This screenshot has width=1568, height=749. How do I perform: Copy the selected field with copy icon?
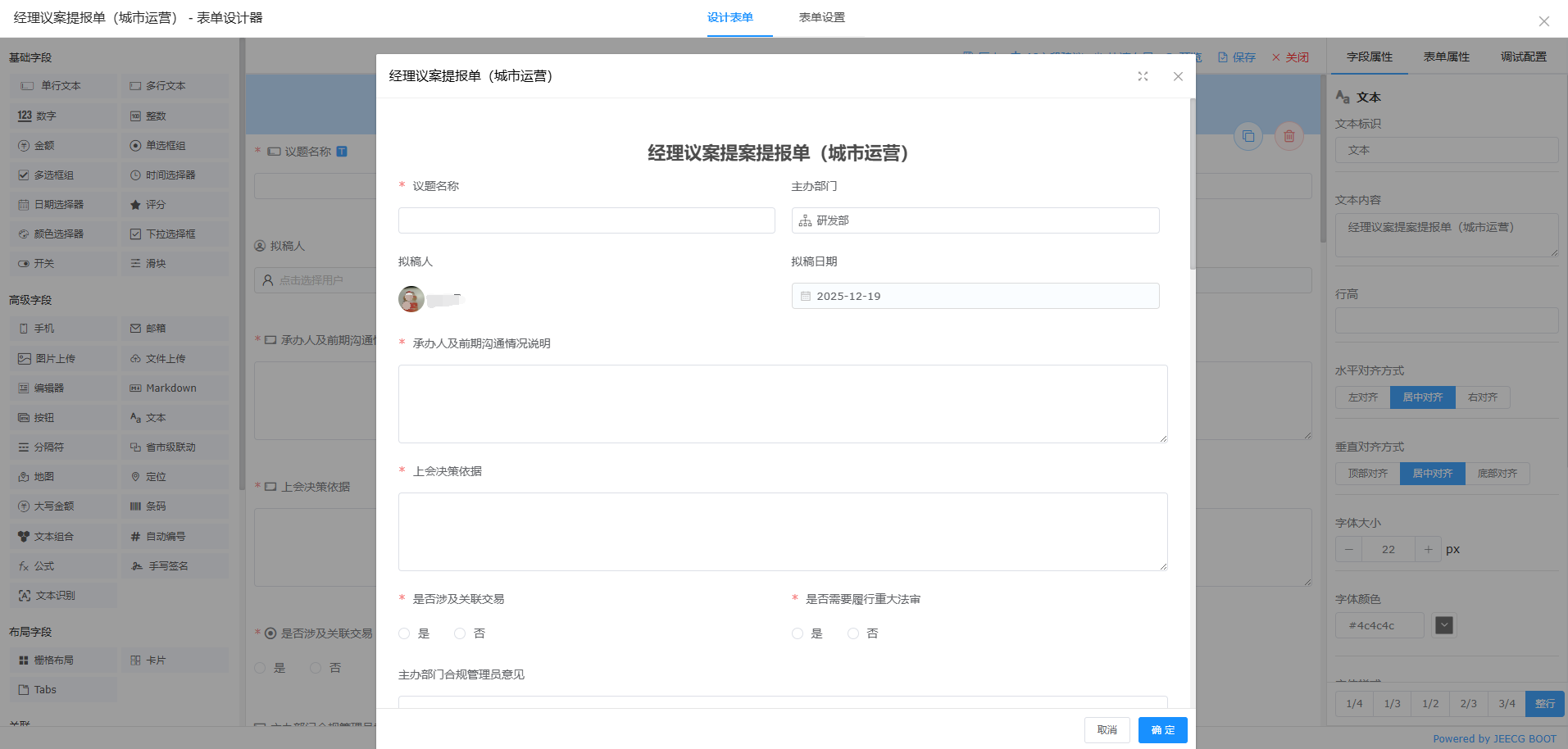[x=1248, y=136]
